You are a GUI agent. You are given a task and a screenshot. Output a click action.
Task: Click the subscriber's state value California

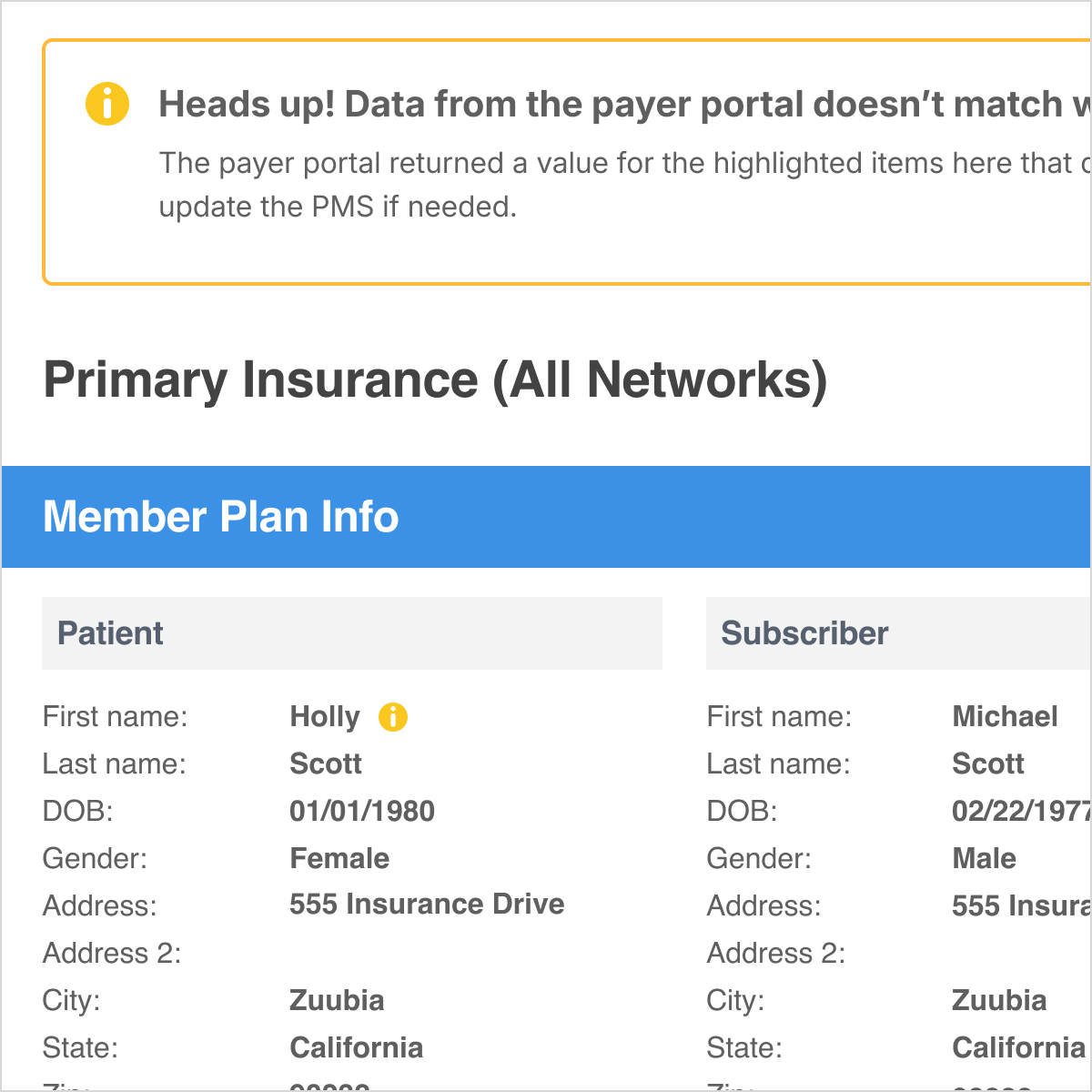[x=1019, y=1047]
